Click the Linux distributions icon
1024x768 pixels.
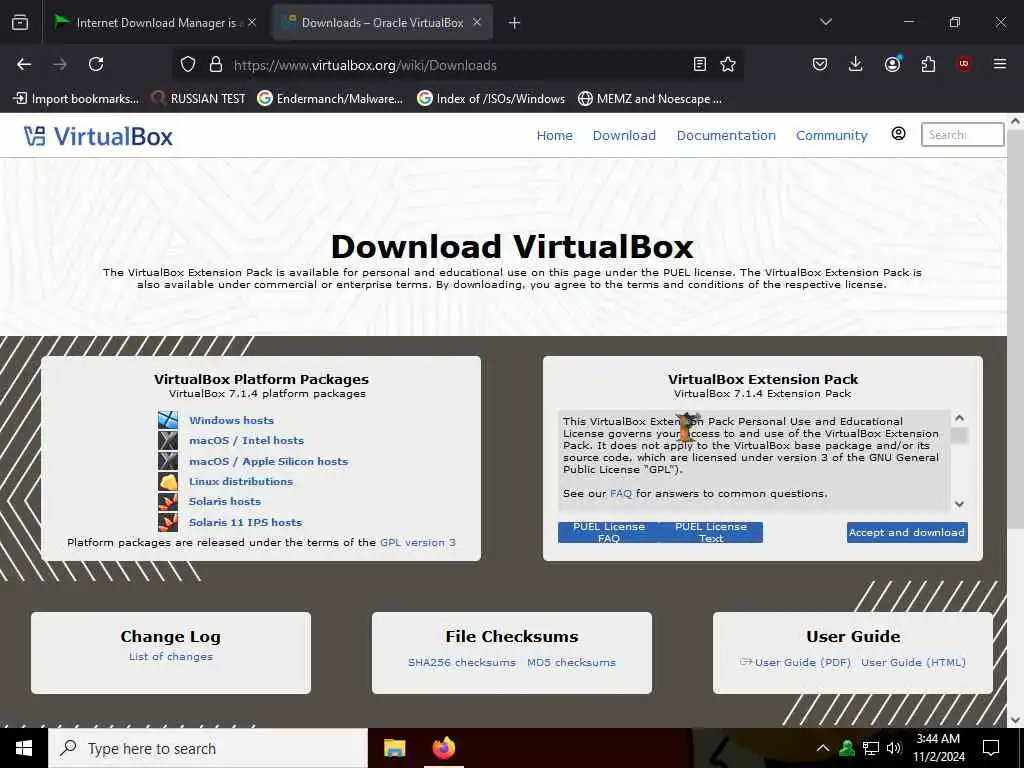click(x=168, y=481)
